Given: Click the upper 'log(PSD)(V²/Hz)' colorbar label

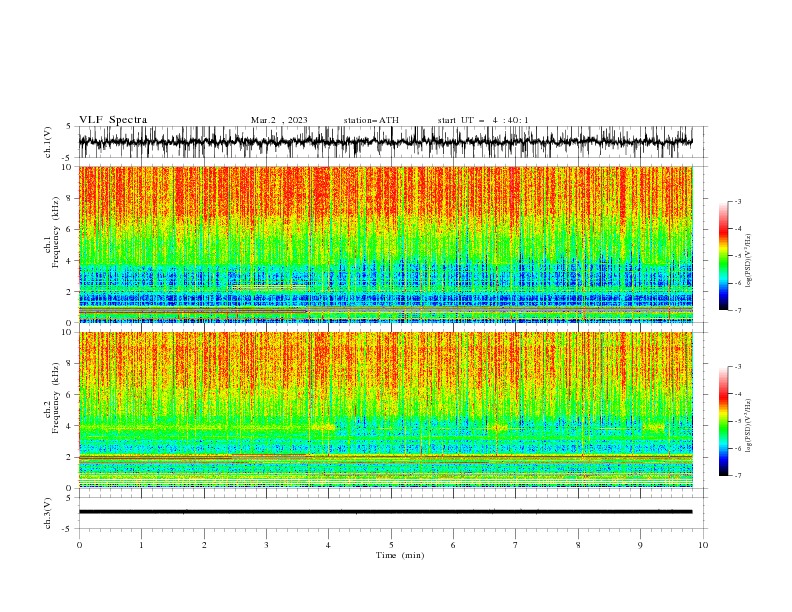Looking at the screenshot, I should pyautogui.click(x=749, y=261).
